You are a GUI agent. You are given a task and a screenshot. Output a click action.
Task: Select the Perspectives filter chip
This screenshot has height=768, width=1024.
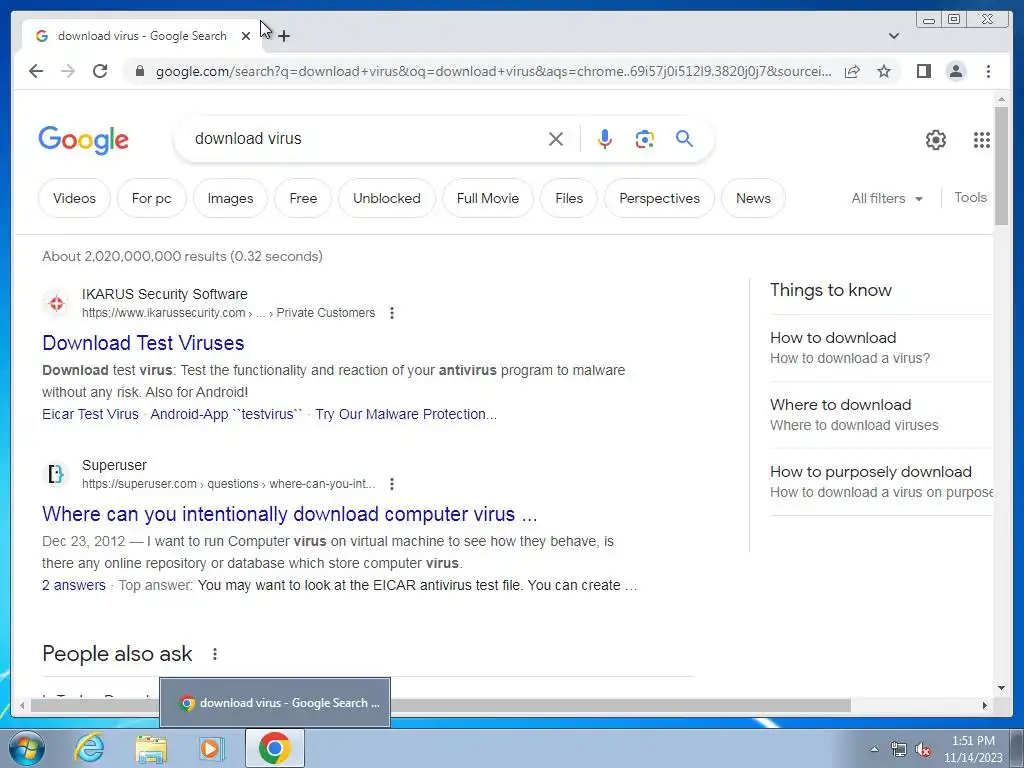pyautogui.click(x=660, y=198)
